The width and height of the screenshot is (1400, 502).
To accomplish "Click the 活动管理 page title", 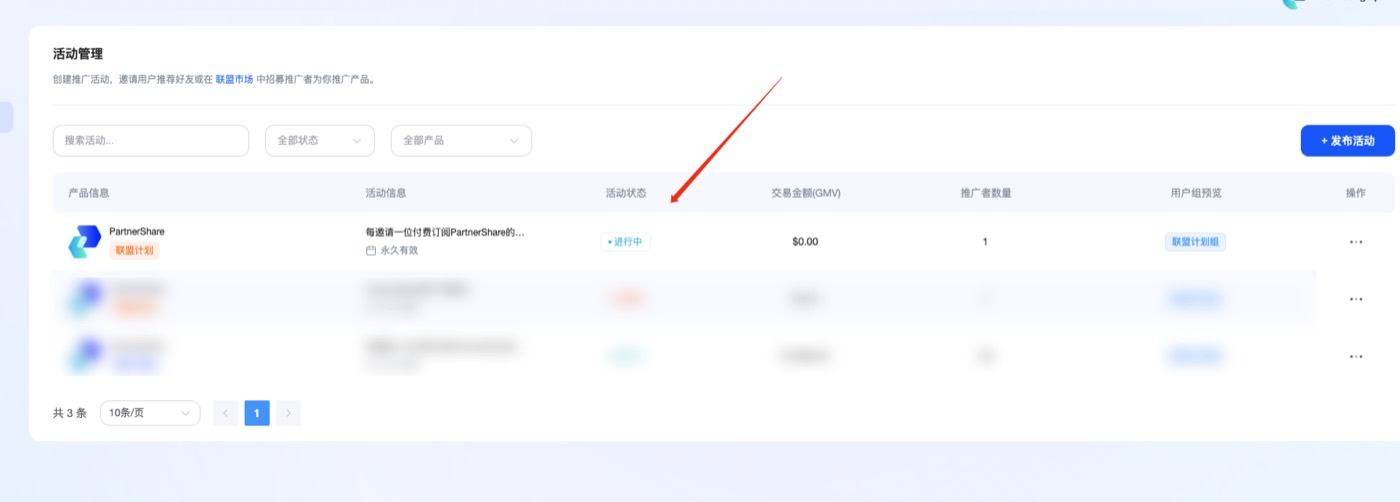I will (x=78, y=54).
